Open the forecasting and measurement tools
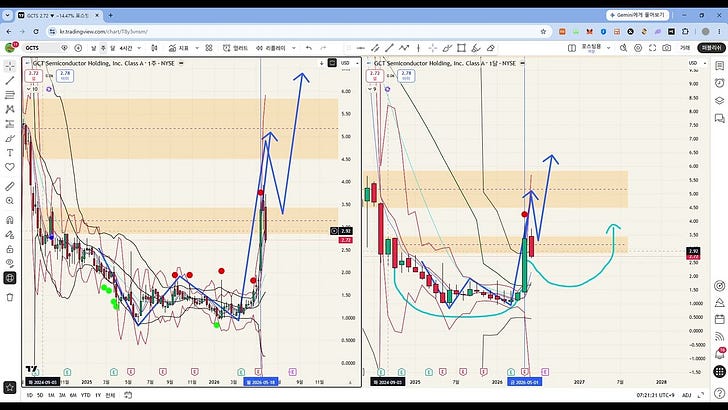728x410 pixels. pos(10,124)
